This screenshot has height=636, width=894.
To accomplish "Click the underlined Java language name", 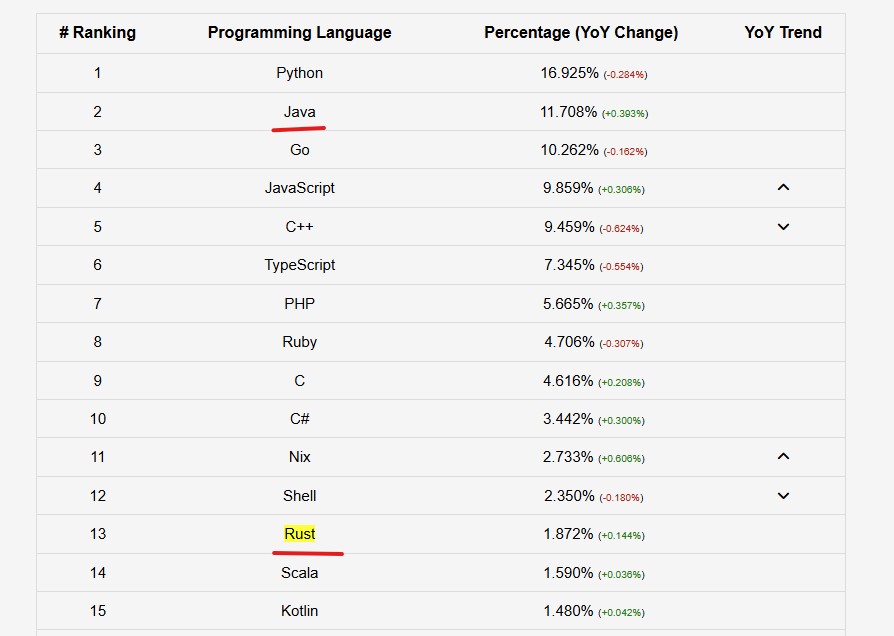I will click(299, 112).
